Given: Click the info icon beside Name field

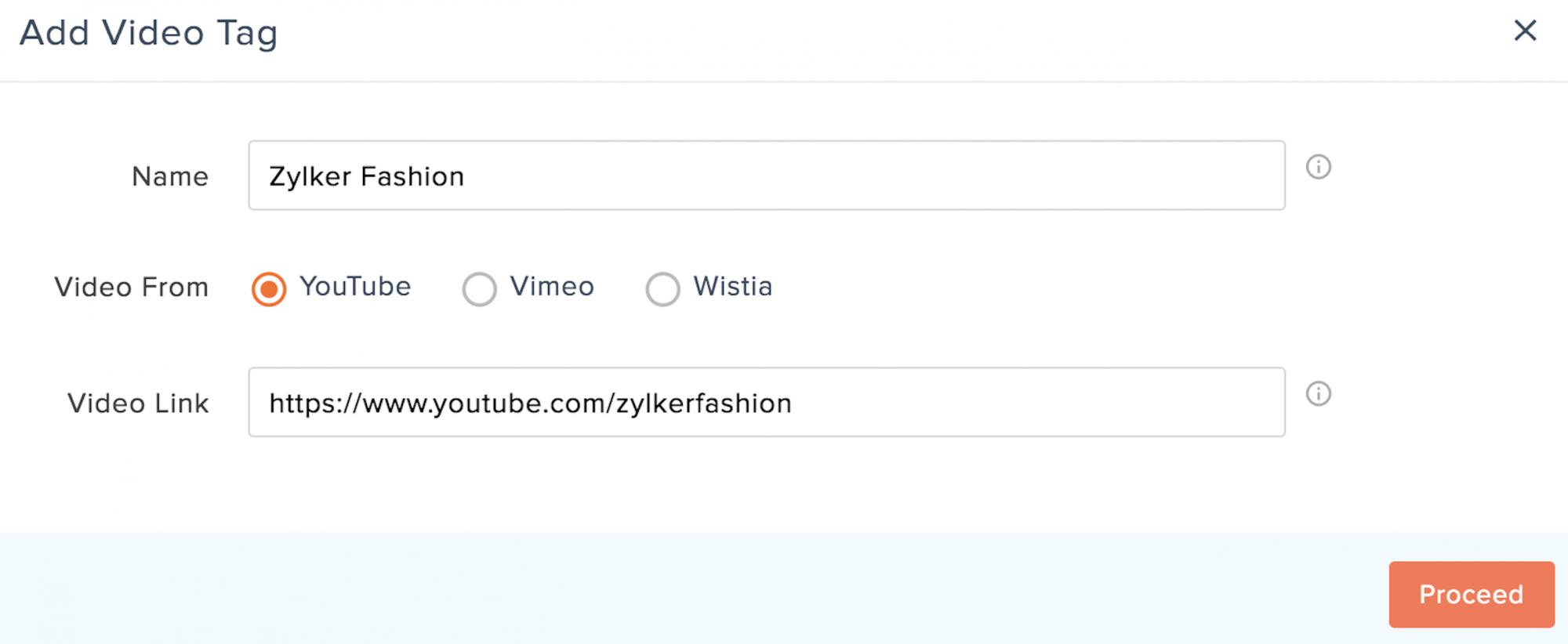Looking at the screenshot, I should 1318,167.
